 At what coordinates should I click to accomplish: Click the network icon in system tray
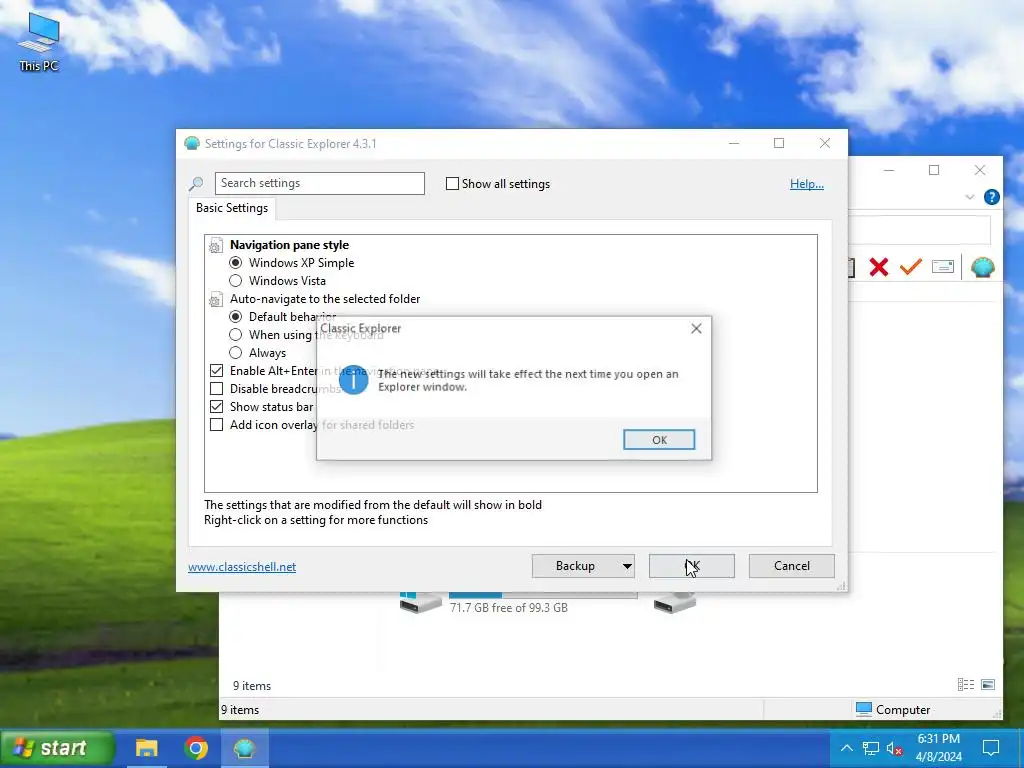pos(870,748)
